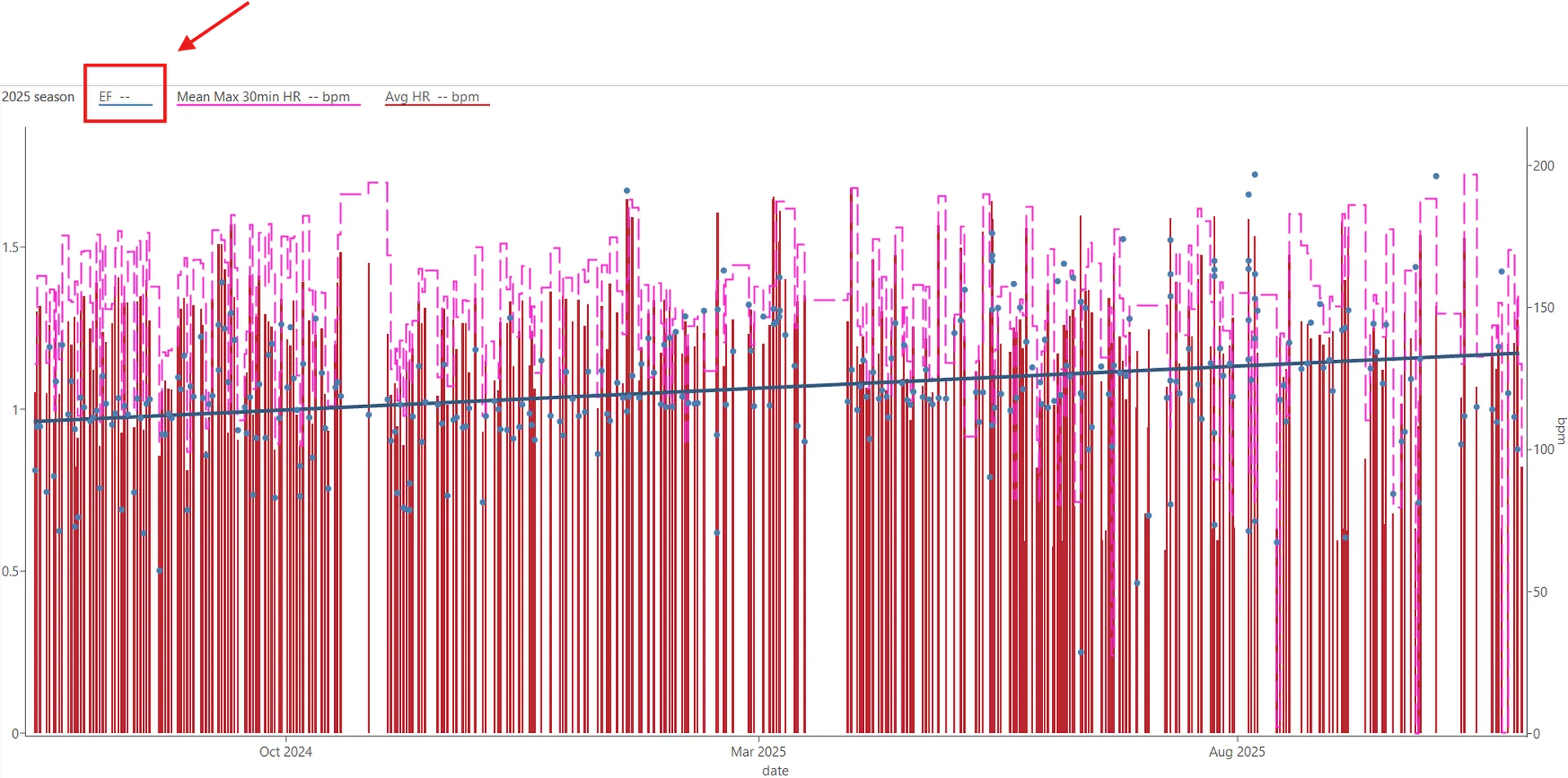Click the Oct 2024 x-axis label
The width and height of the screenshot is (1568, 778).
pyautogui.click(x=285, y=752)
